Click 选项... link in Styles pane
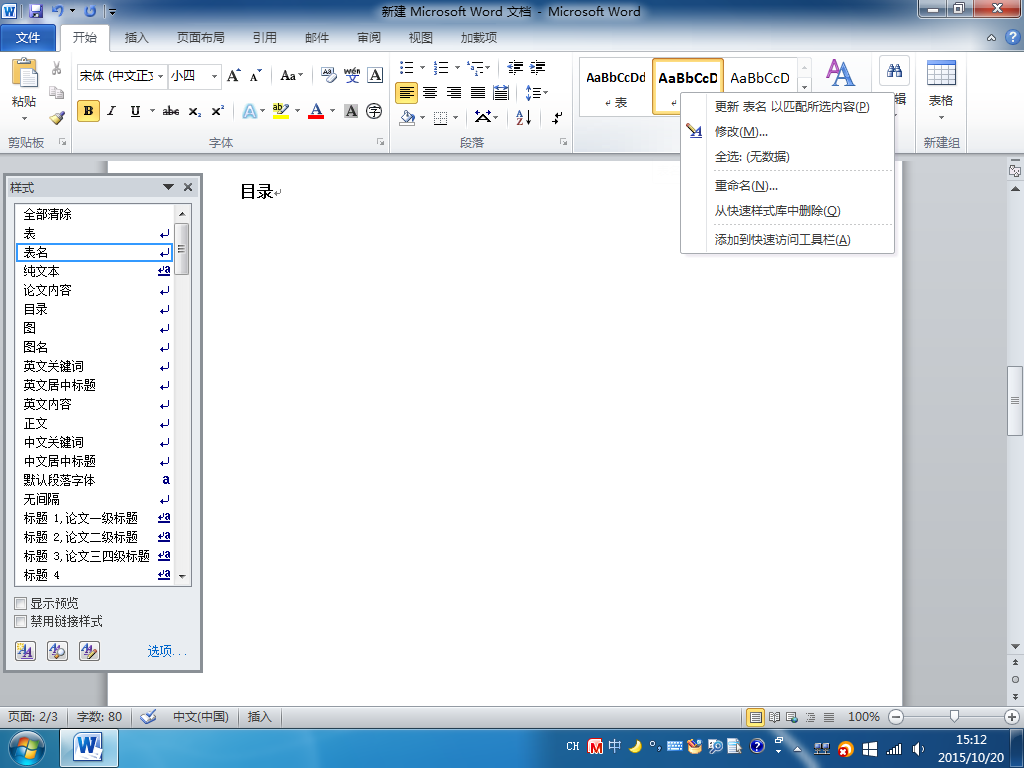 [x=167, y=651]
